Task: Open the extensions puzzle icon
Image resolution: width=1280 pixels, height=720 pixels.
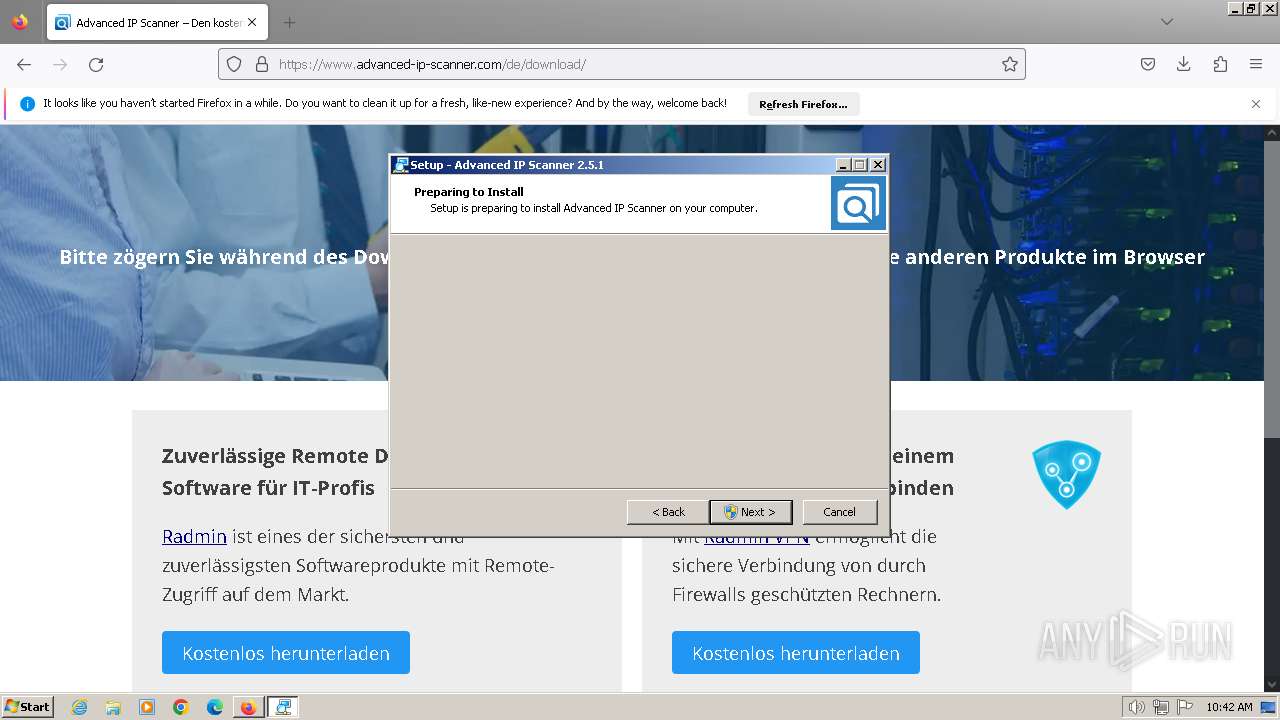Action: pyautogui.click(x=1220, y=64)
